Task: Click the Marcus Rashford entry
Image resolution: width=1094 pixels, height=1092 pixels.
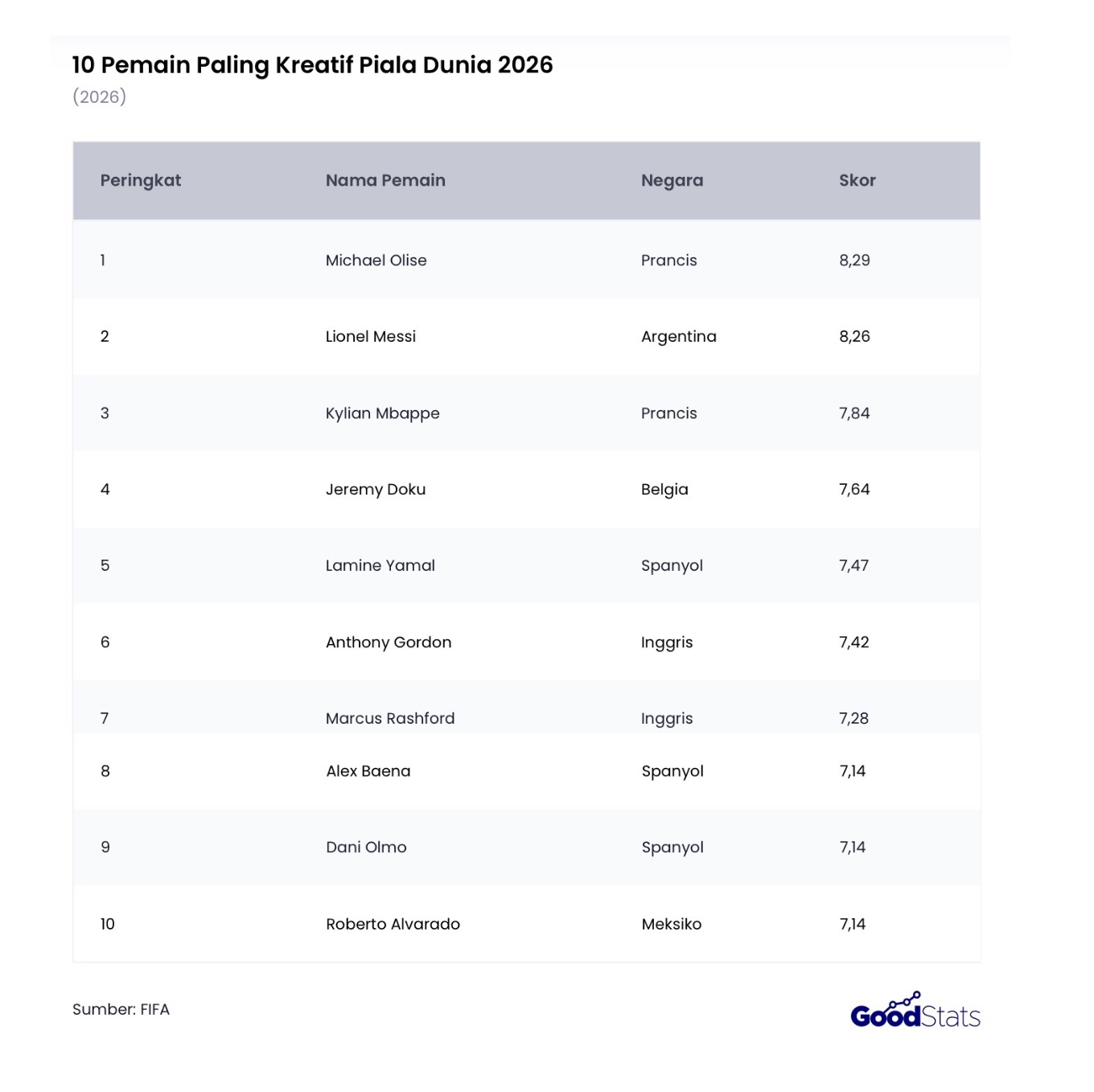Action: pos(390,718)
